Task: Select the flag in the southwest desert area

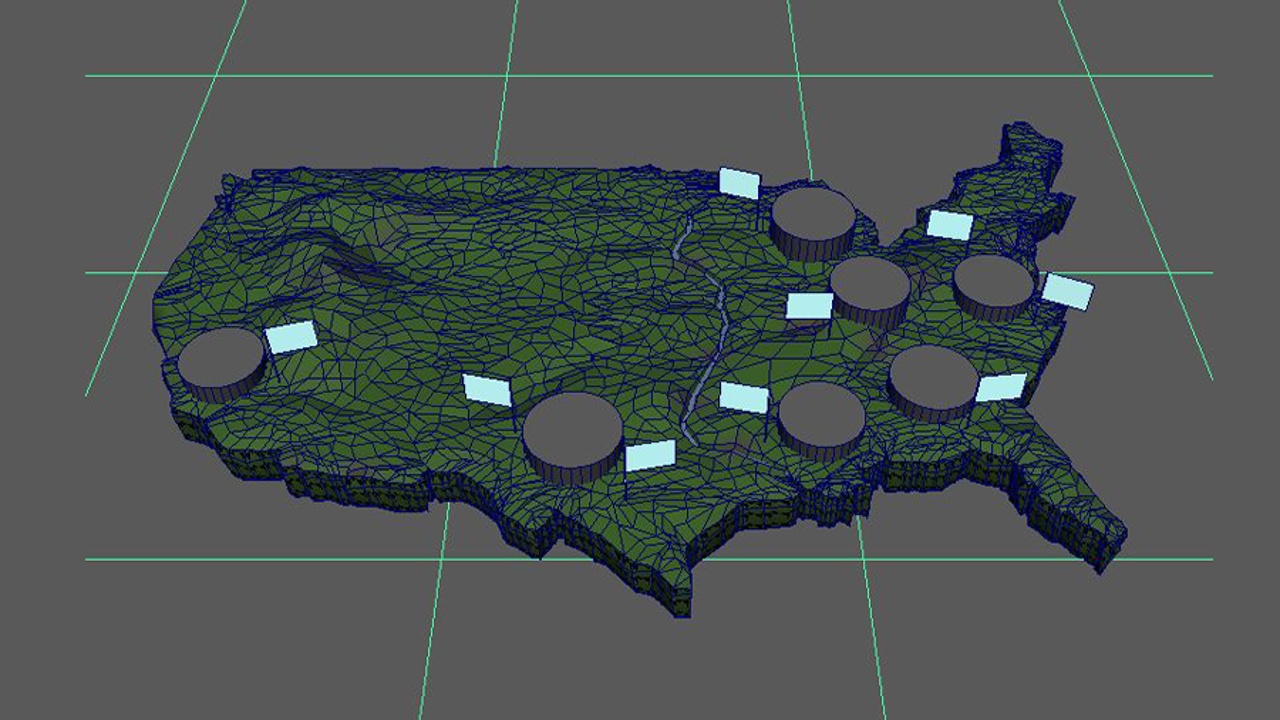Action: (x=487, y=390)
